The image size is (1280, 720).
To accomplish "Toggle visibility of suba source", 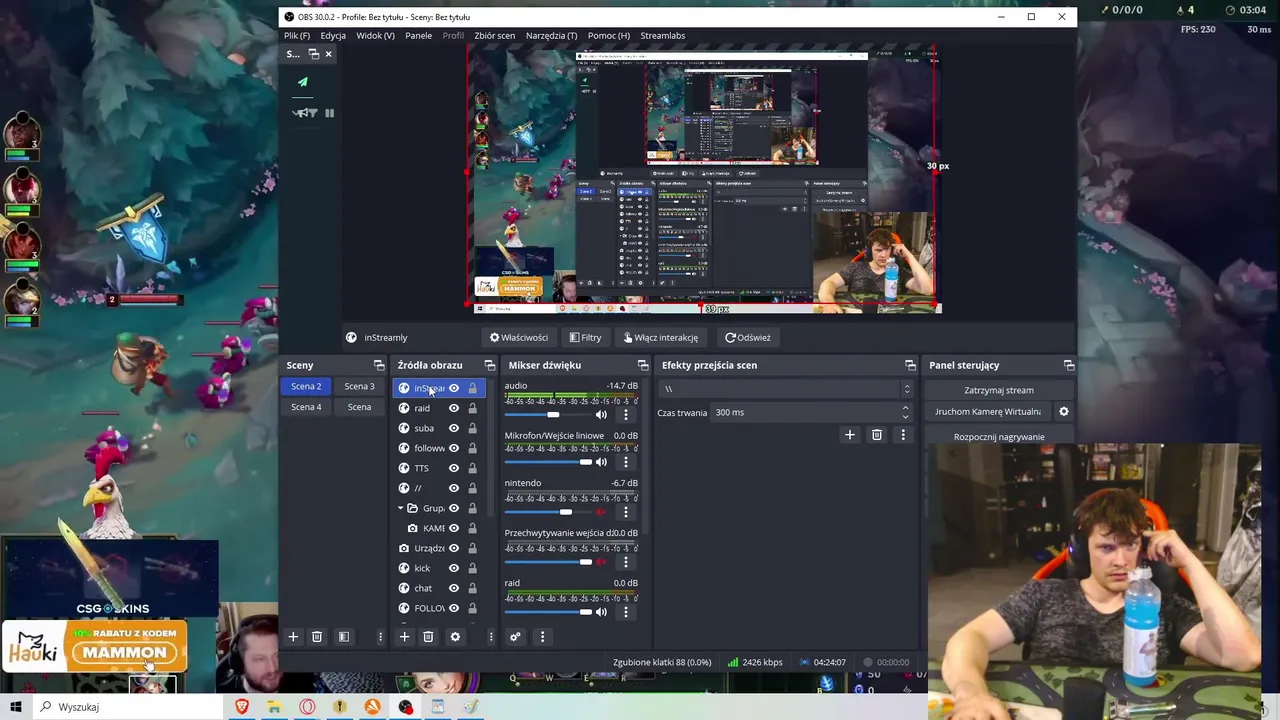I will coord(454,428).
